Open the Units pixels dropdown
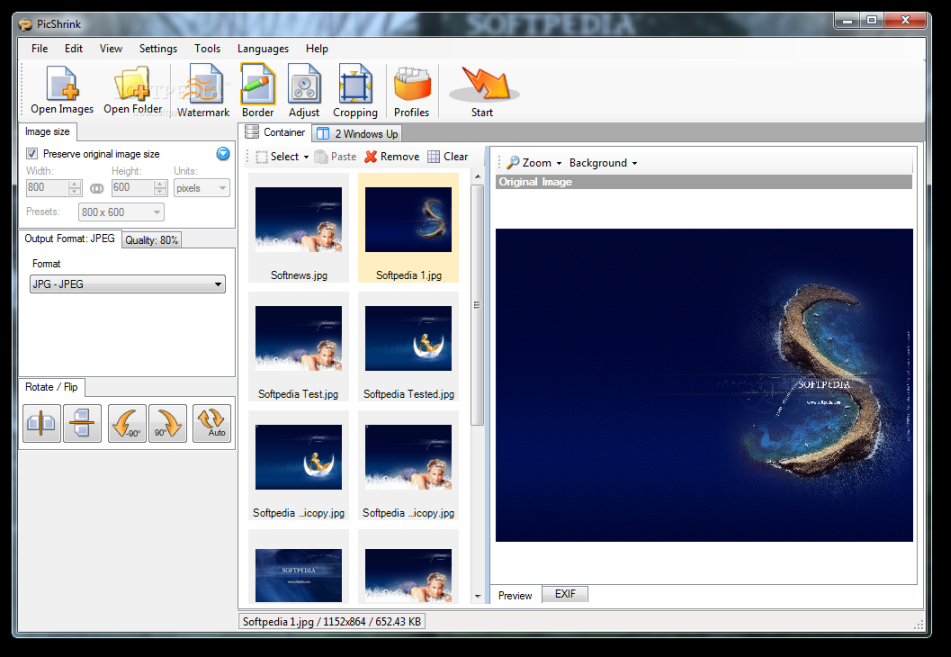The width and height of the screenshot is (951, 657). tap(201, 188)
